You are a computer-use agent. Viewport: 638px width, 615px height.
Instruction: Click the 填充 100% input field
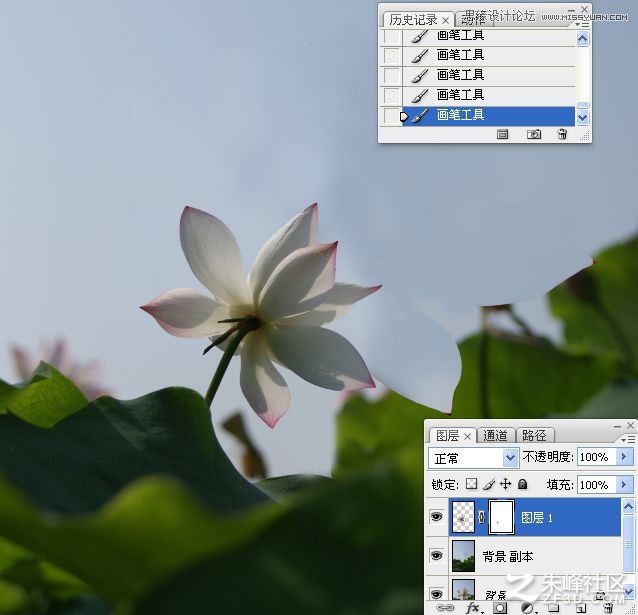(597, 485)
